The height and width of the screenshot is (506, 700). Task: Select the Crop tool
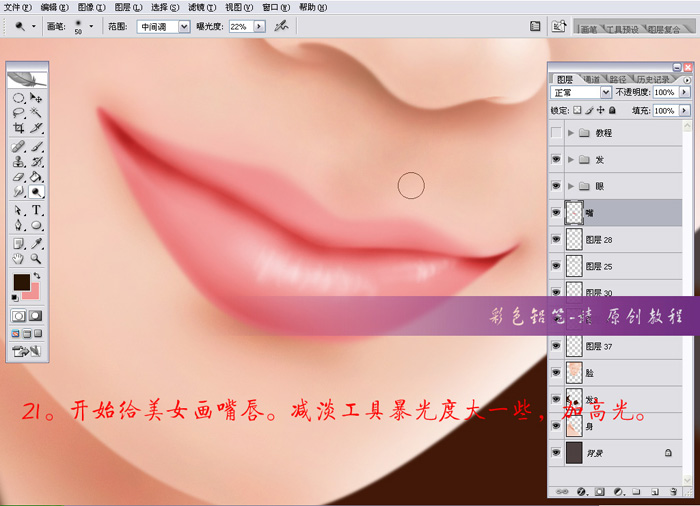[18, 128]
